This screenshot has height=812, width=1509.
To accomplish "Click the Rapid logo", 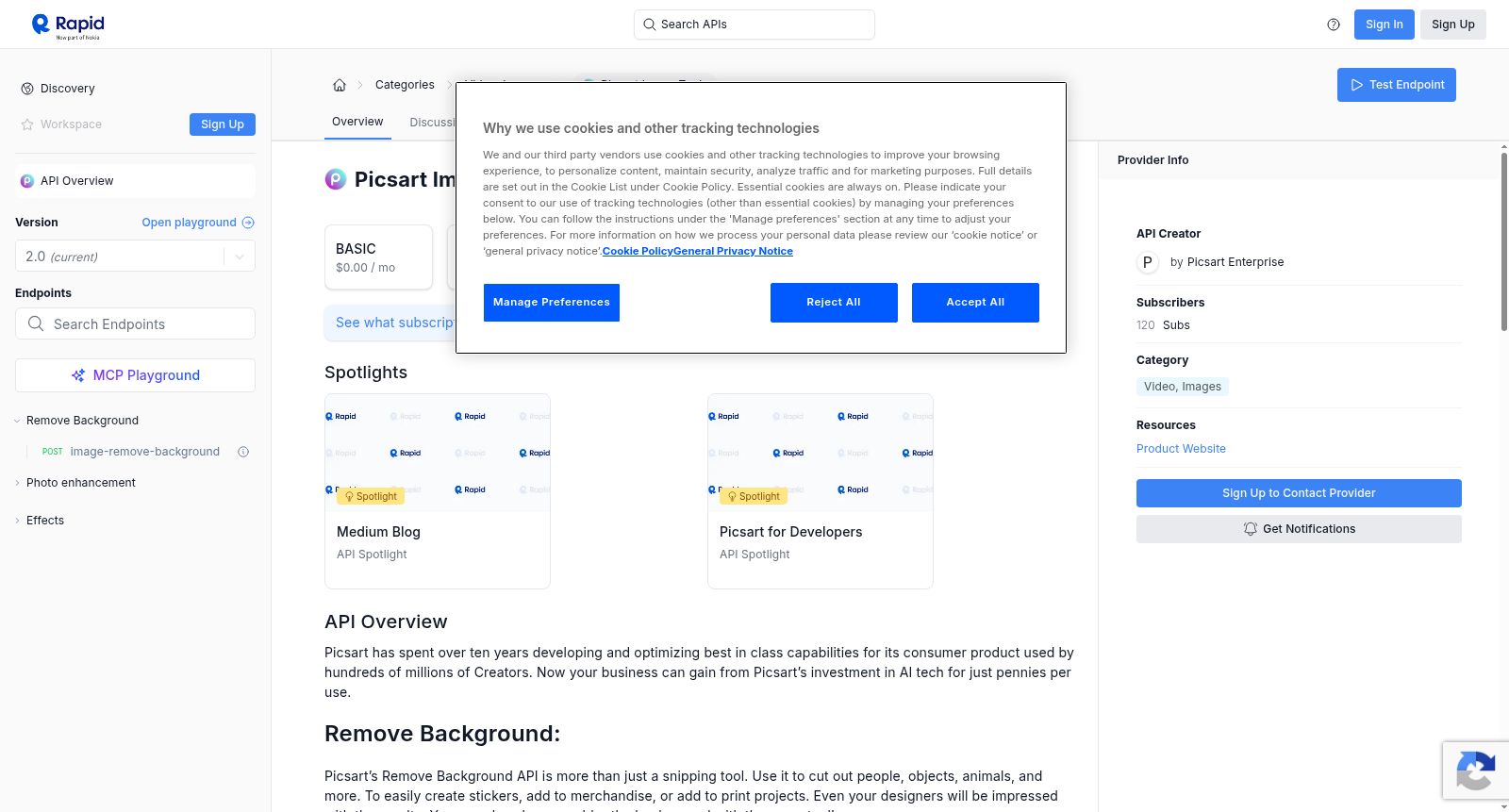I will pyautogui.click(x=68, y=25).
